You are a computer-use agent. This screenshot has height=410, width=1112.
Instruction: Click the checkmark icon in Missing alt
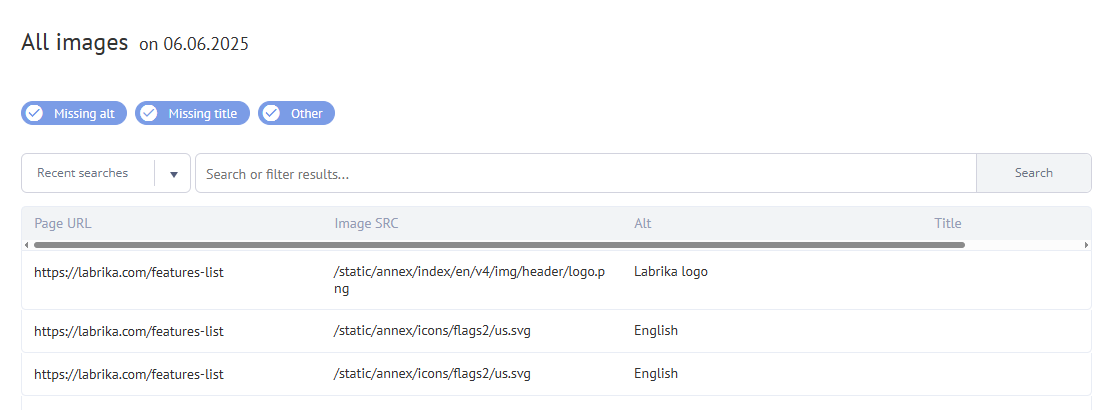[34, 114]
